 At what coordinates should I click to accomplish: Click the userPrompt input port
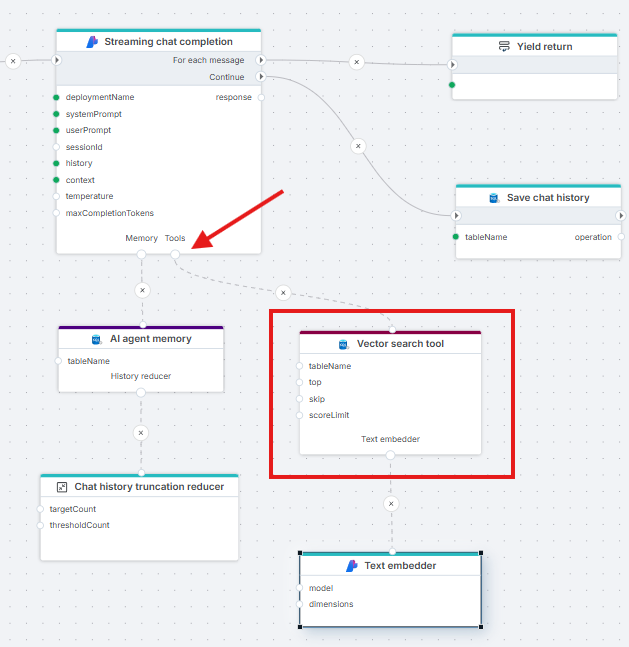pyautogui.click(x=56, y=130)
